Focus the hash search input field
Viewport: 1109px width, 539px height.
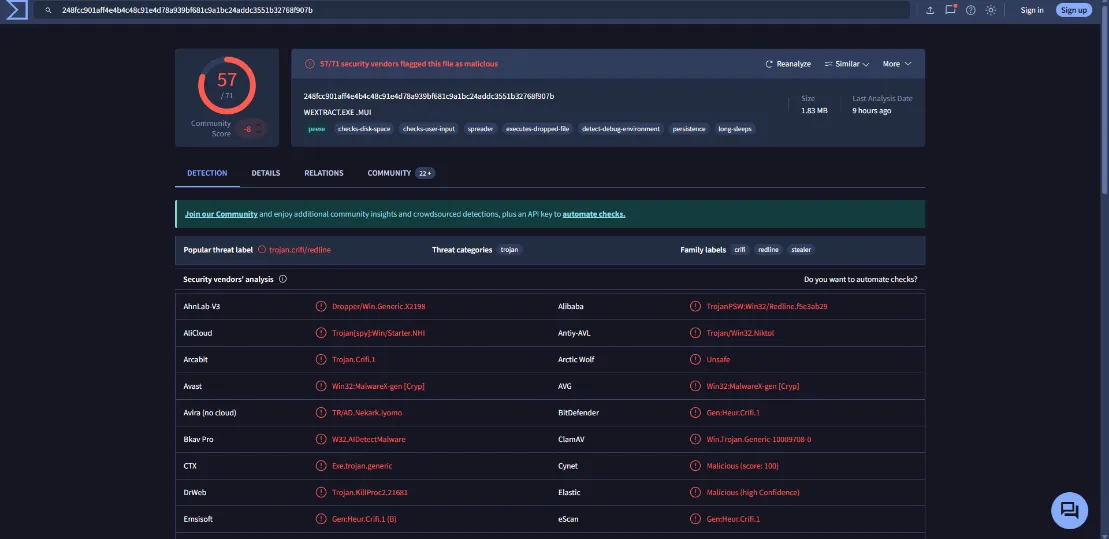click(470, 10)
